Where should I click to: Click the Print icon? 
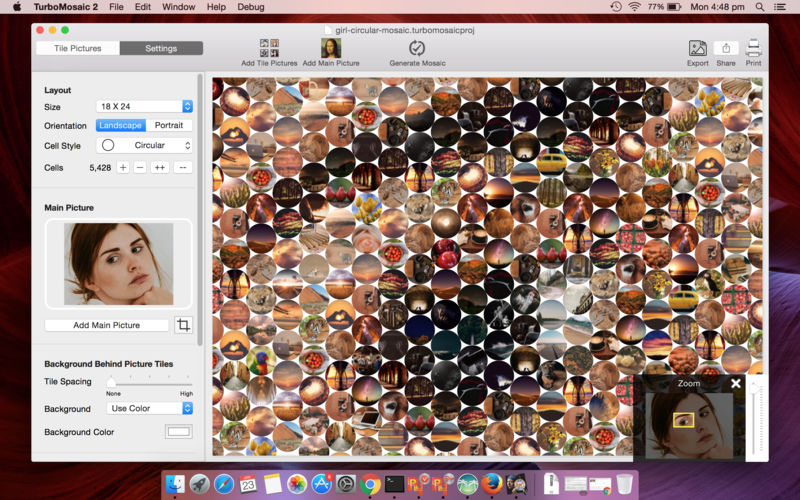point(753,48)
